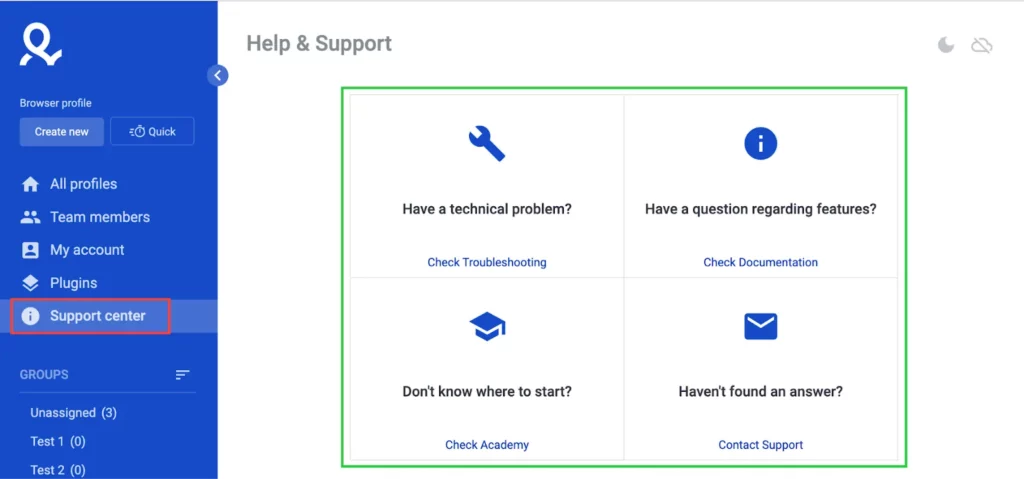Screen dimensions: 1024x479
Task: Click the graduation cap academy icon
Action: click(x=487, y=326)
